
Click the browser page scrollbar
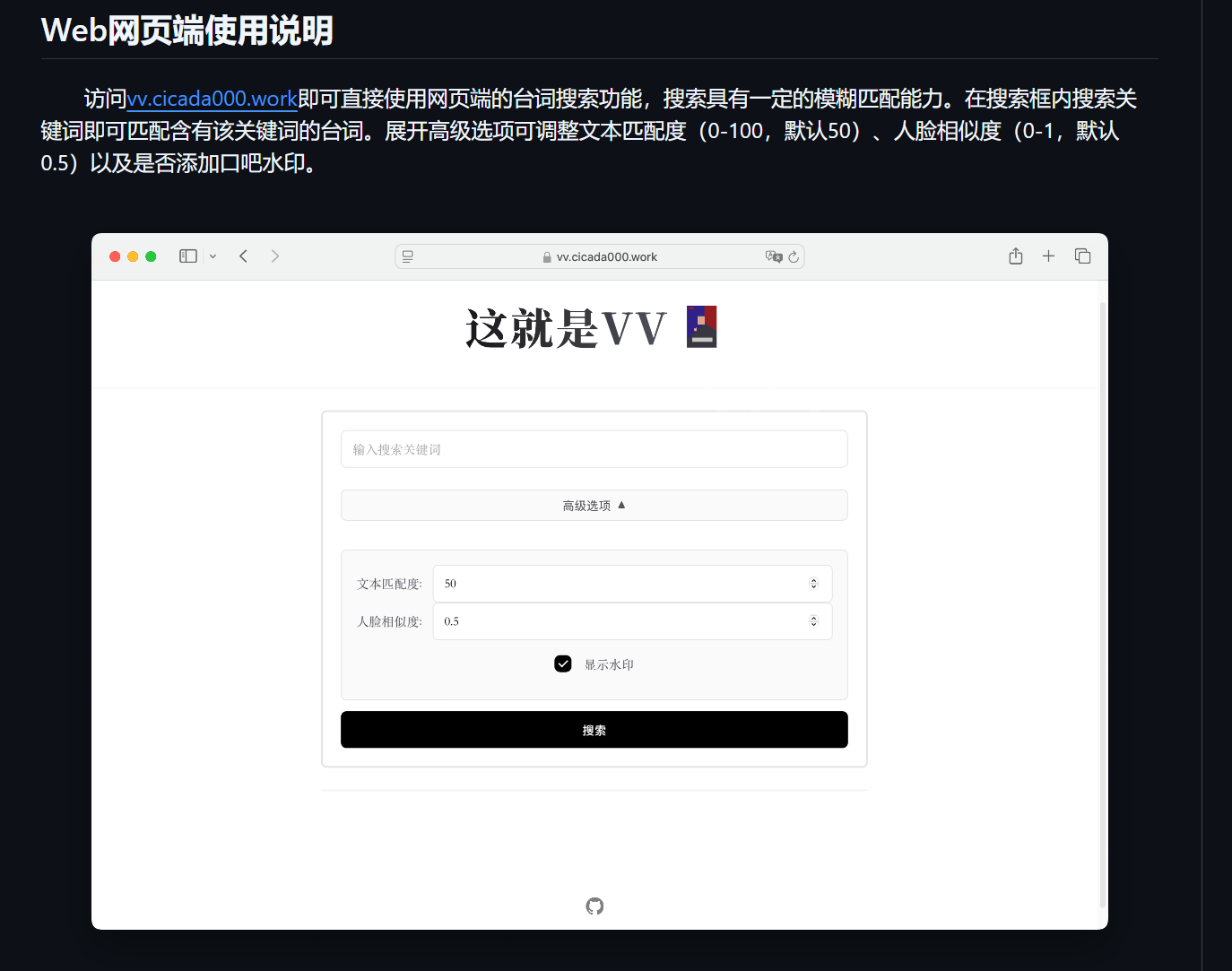click(x=1103, y=605)
